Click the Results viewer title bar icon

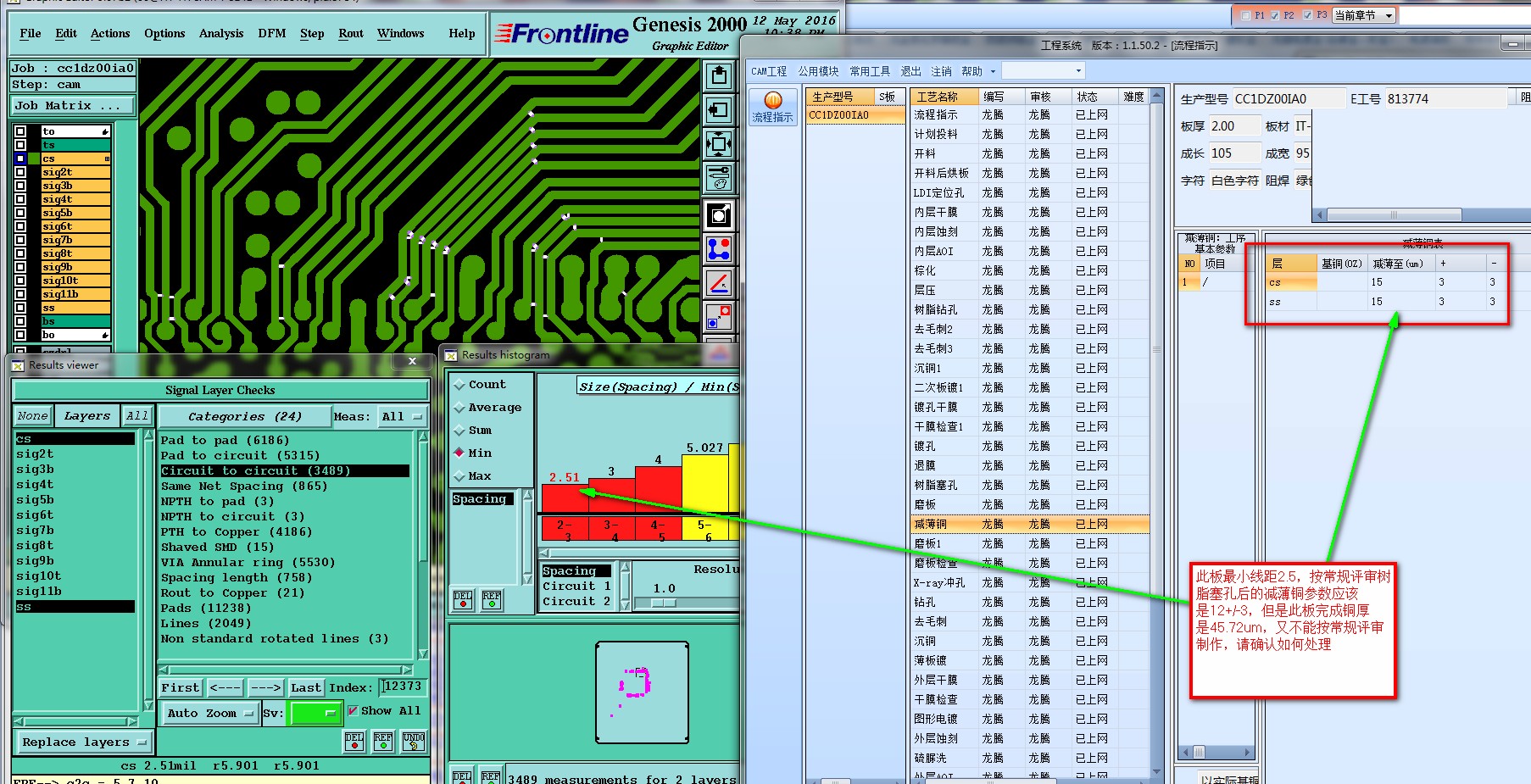coord(18,365)
